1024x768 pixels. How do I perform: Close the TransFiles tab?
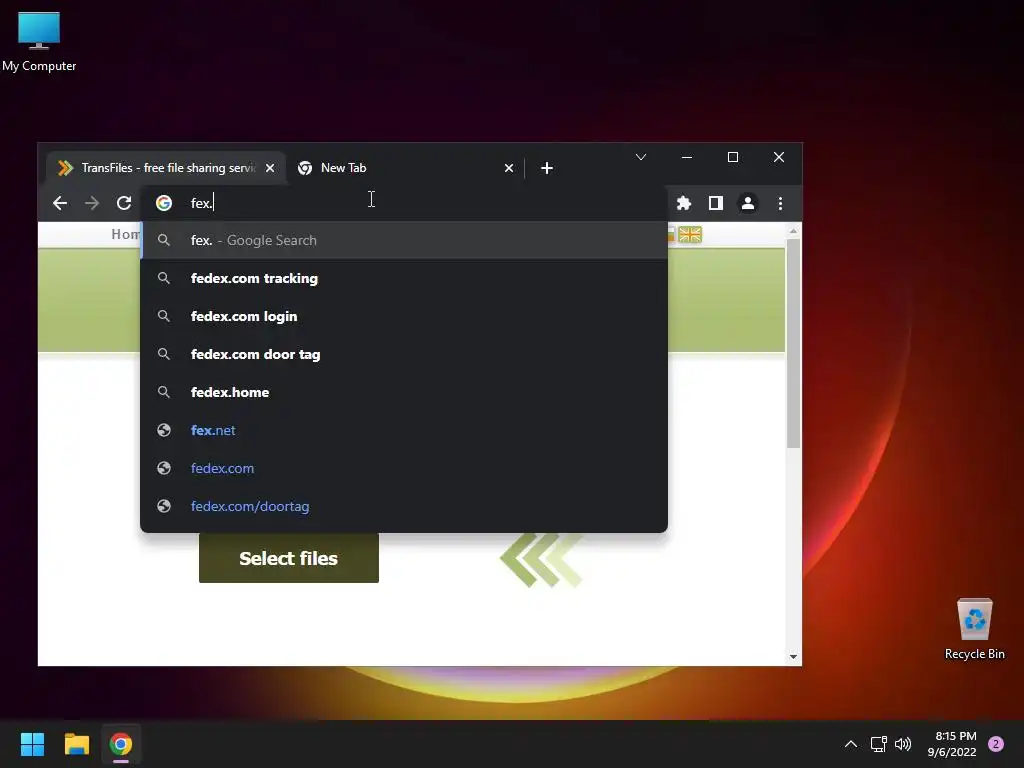[x=270, y=168]
